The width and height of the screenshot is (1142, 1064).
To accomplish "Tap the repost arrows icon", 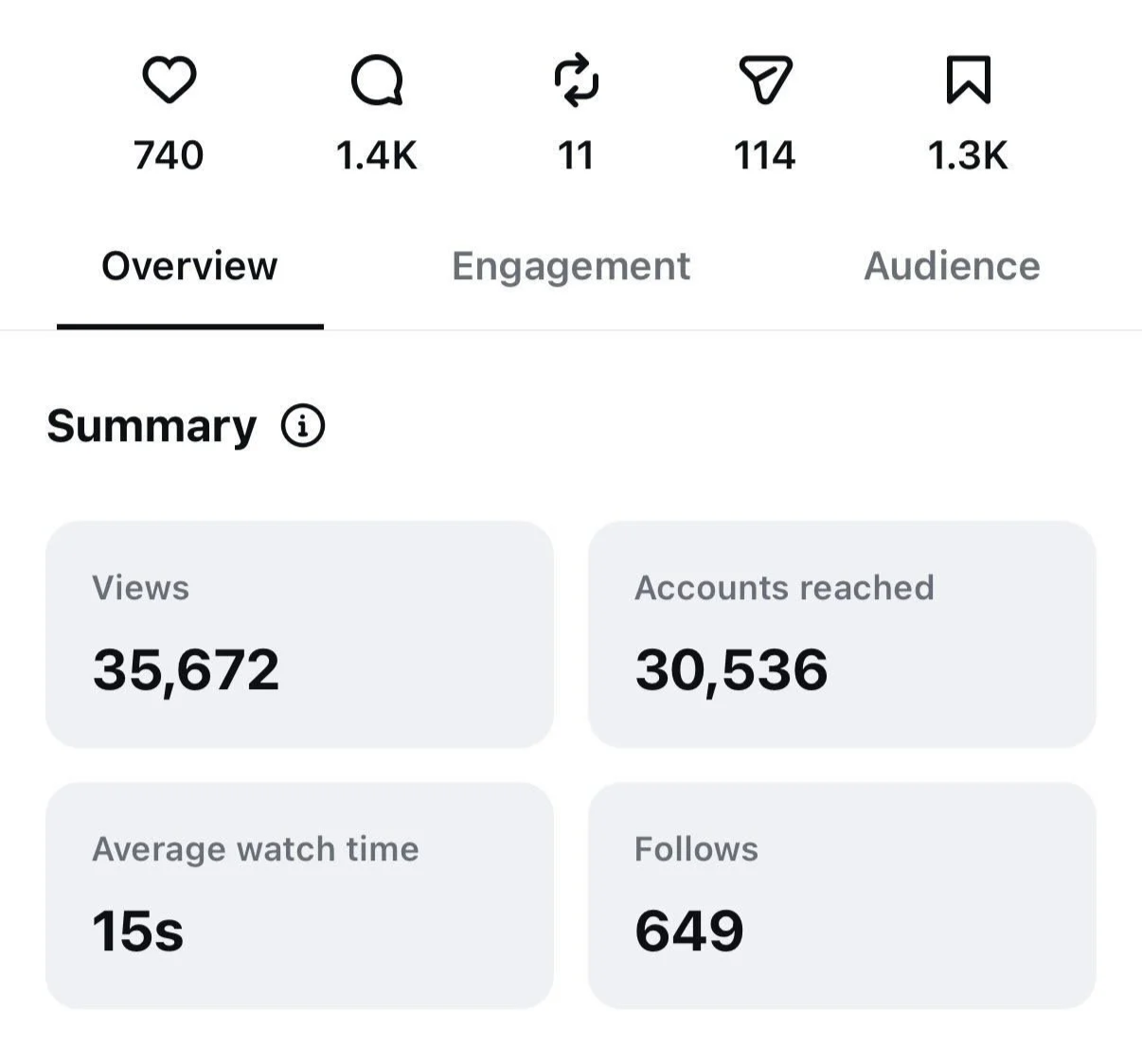I will pos(576,80).
